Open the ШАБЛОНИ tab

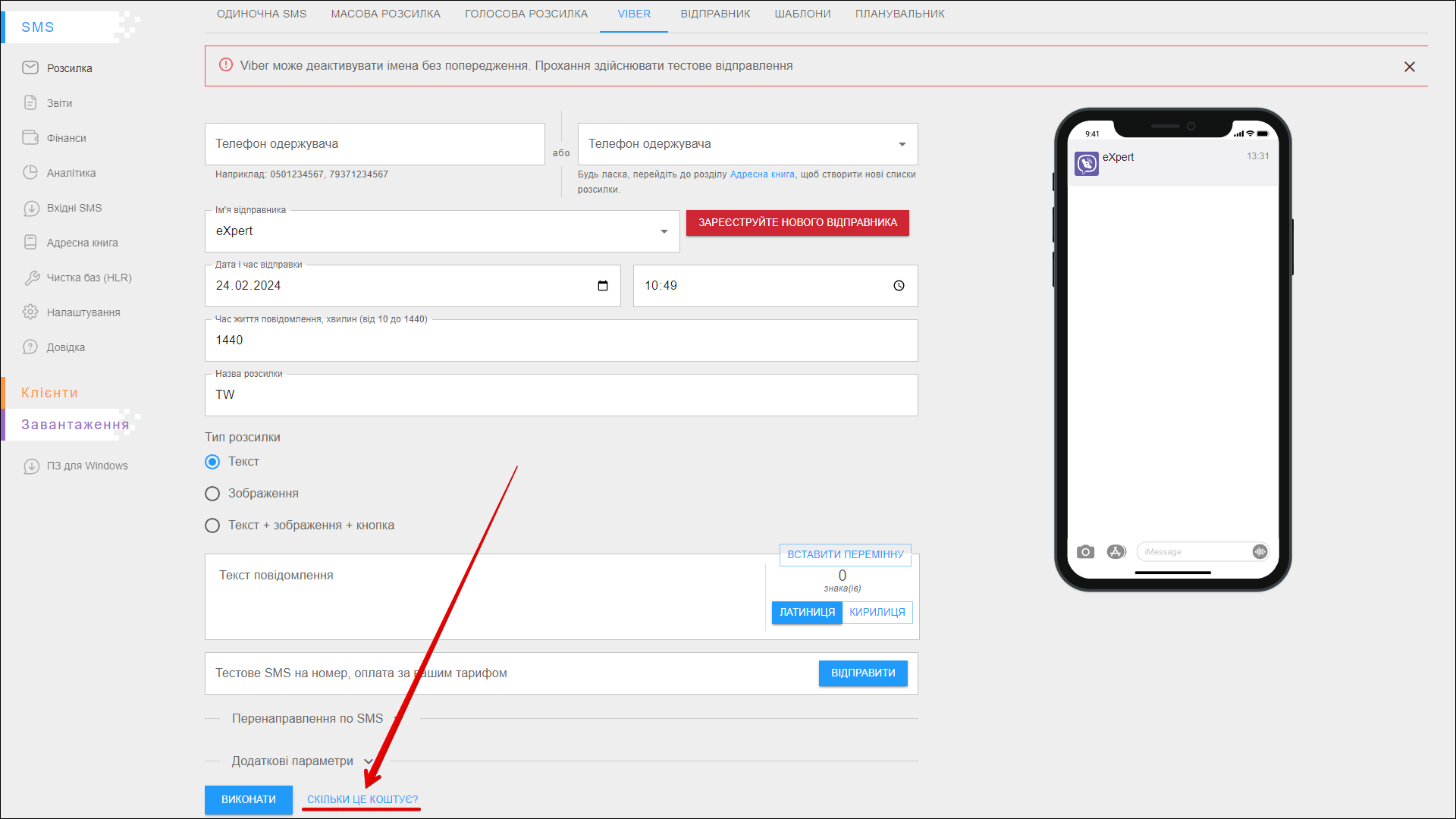(x=802, y=14)
